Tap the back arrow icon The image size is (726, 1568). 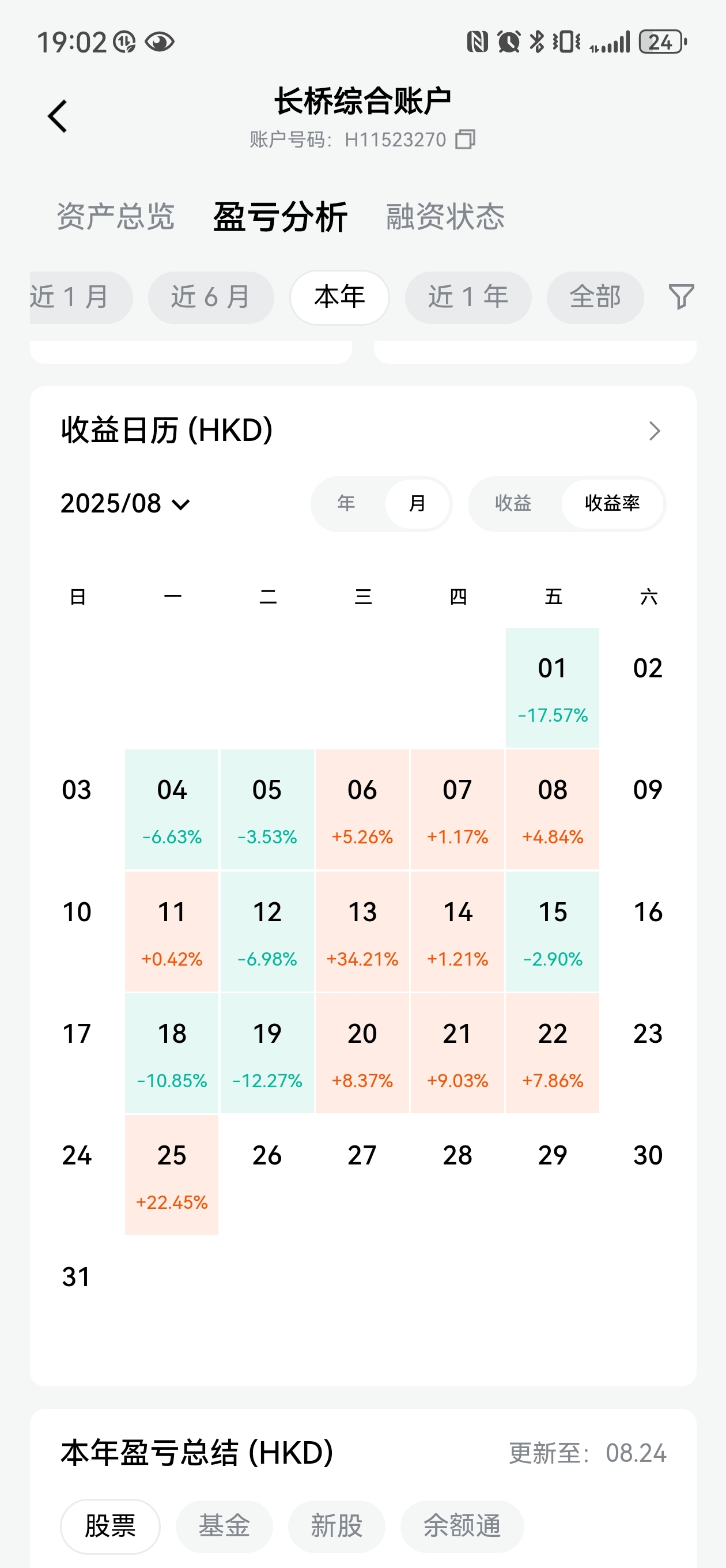[x=58, y=116]
